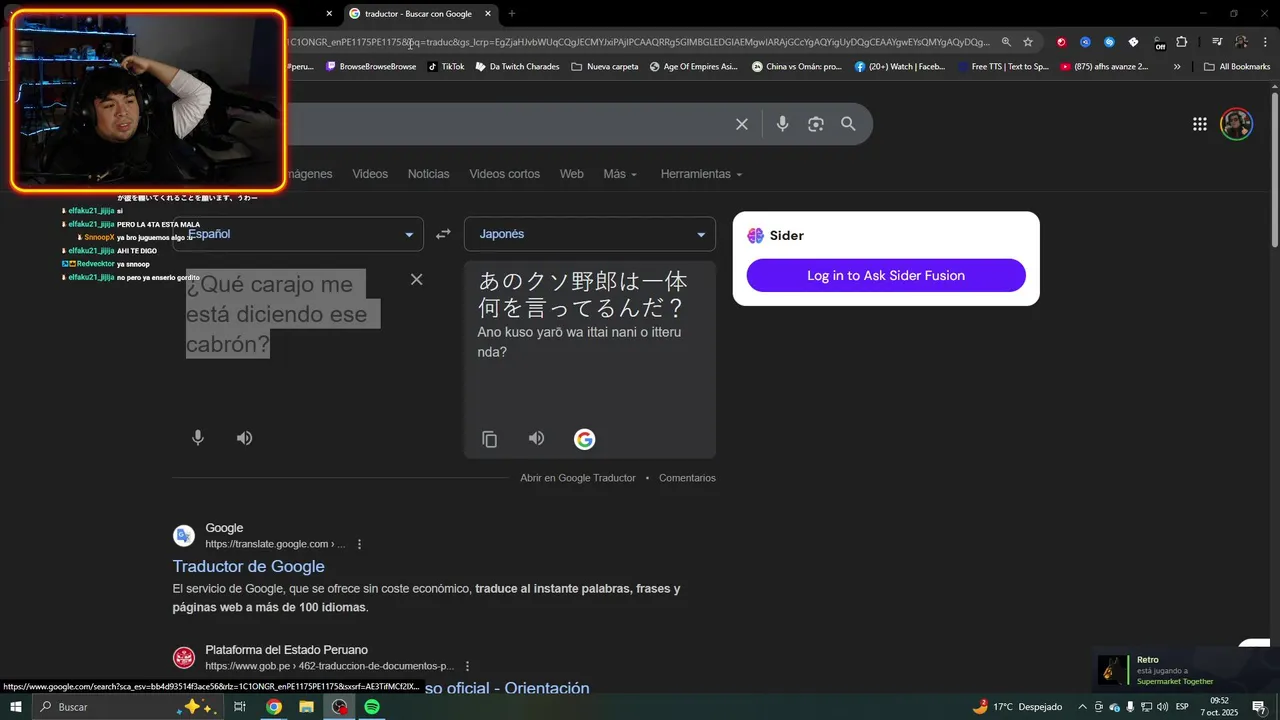The image size is (1280, 720).
Task: Click the extension icon labeled Off
Action: coord(1159,43)
